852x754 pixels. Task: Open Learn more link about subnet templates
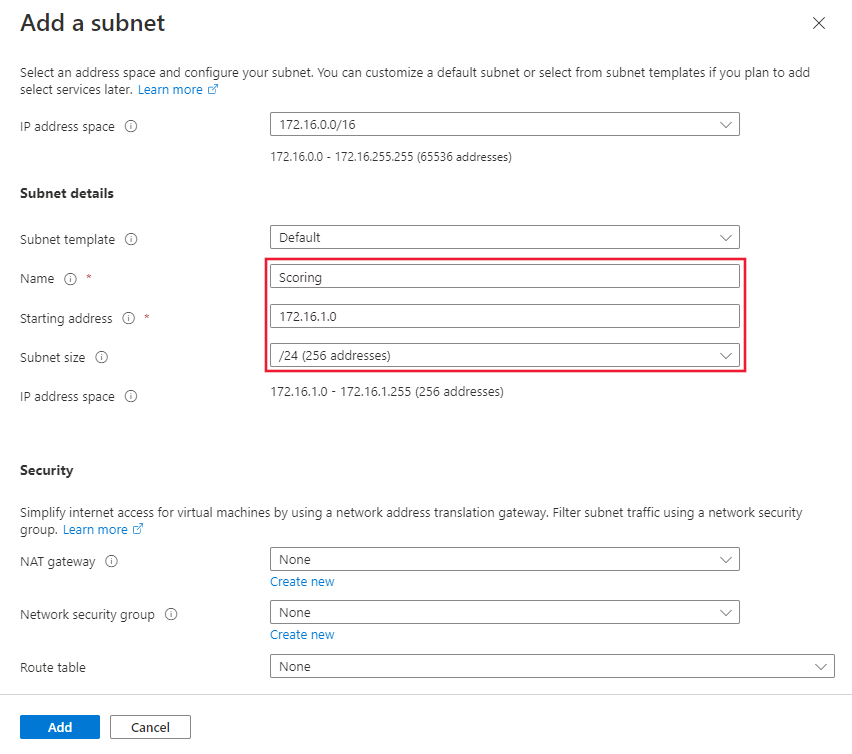[x=177, y=90]
